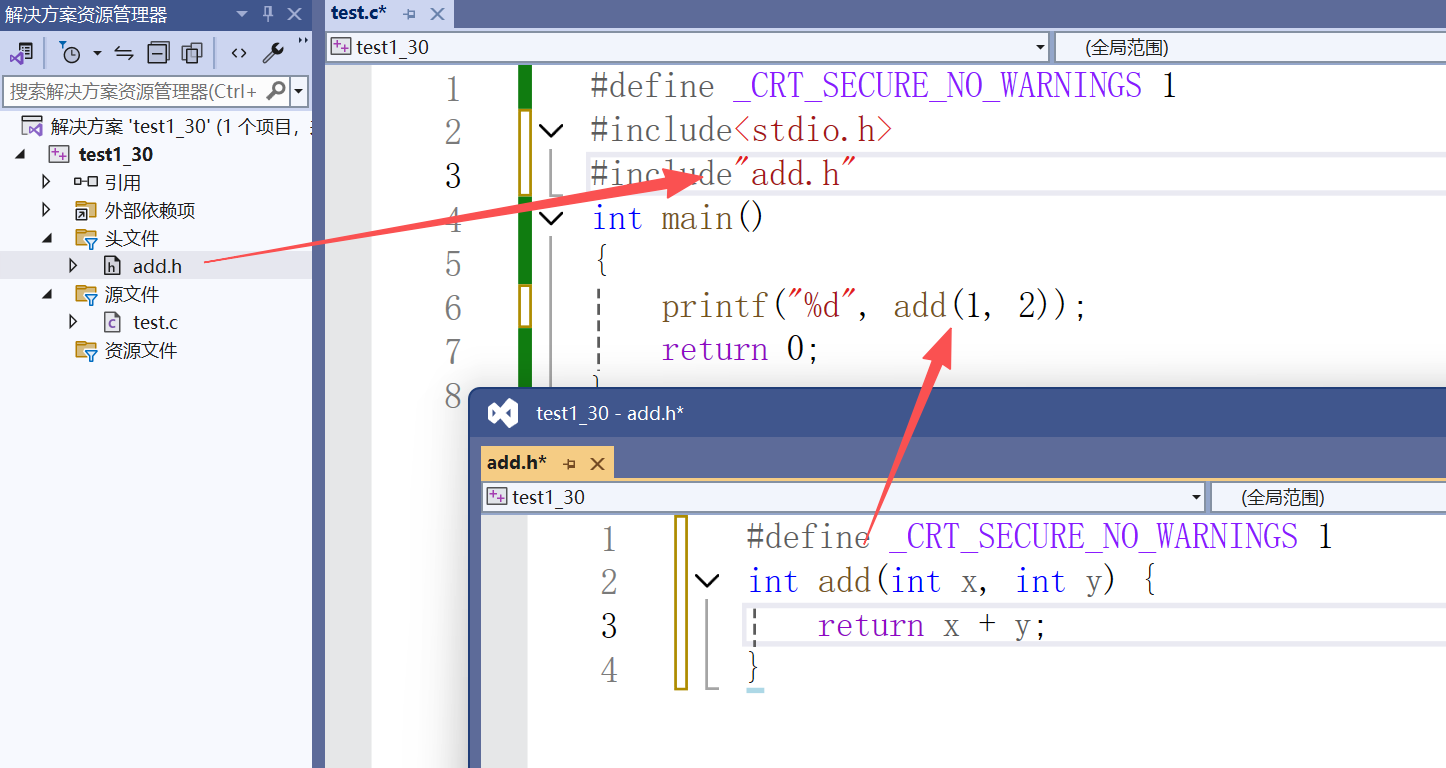Close the add.h* tab

597,464
